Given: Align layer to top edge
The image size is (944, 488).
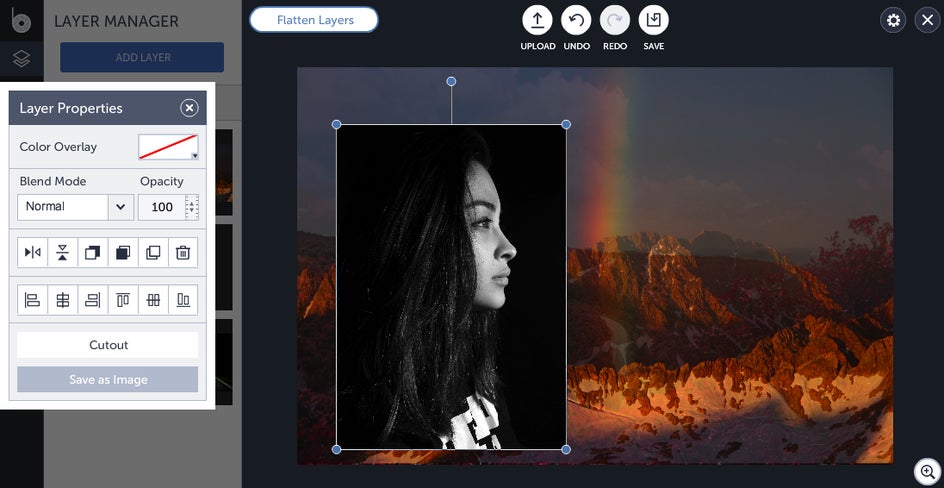Looking at the screenshot, I should point(123,300).
